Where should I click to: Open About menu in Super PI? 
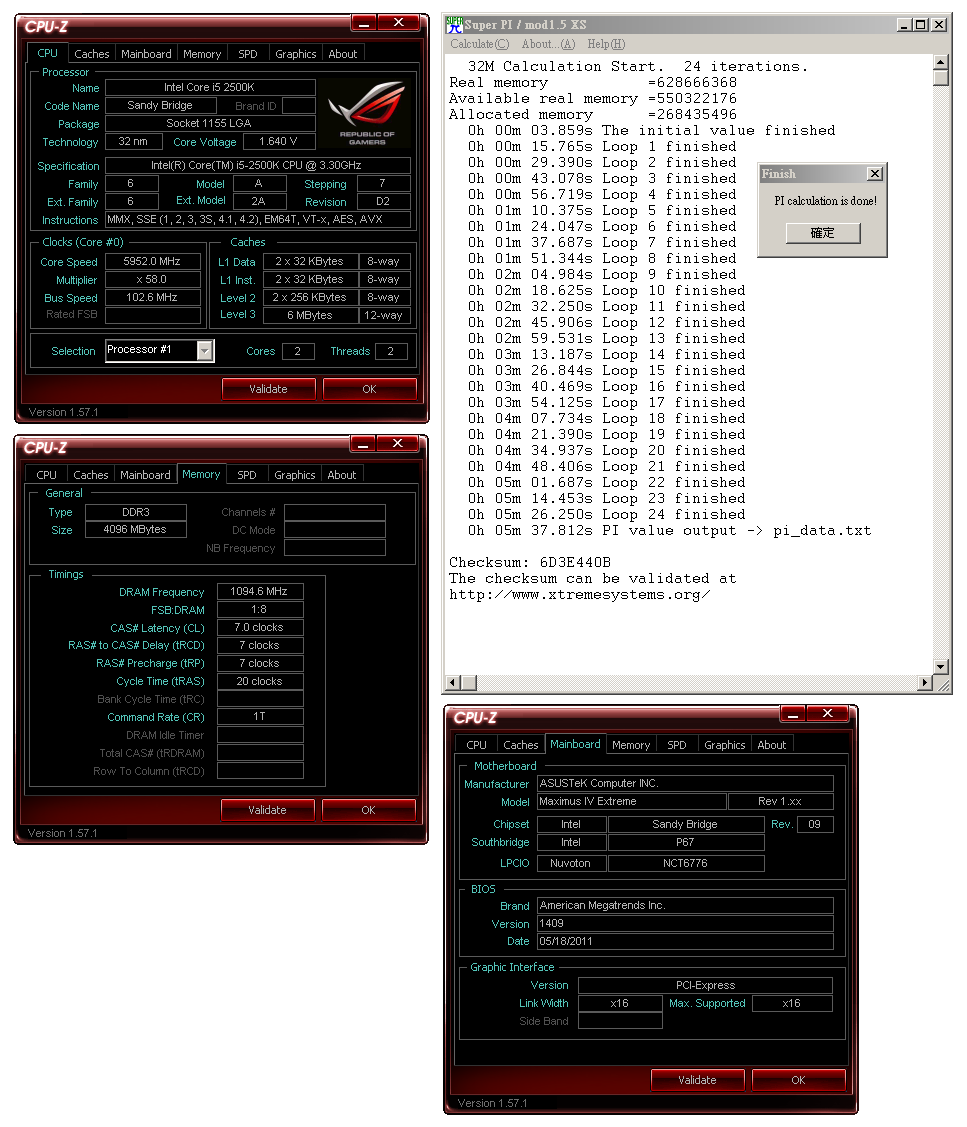(x=549, y=45)
